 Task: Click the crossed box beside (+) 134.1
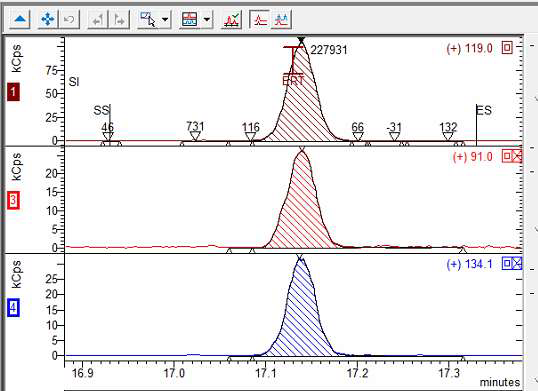(517, 264)
